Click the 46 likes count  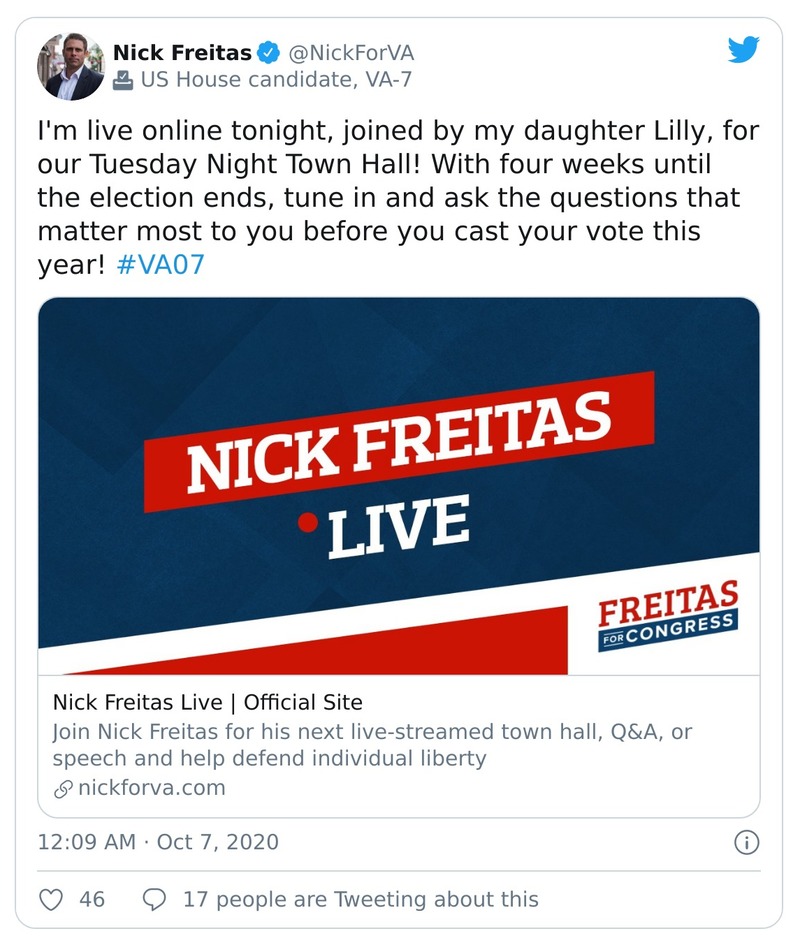(x=92, y=899)
